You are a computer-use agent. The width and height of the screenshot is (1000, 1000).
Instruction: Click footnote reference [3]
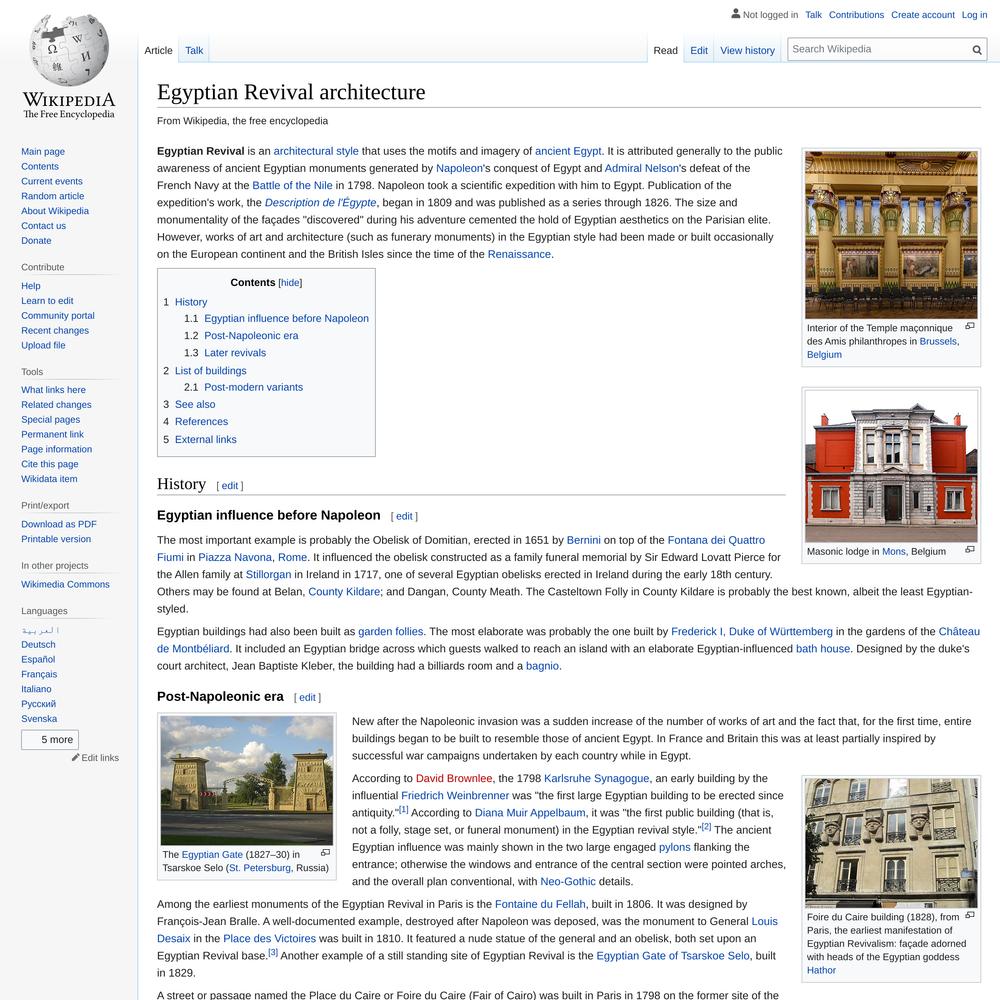point(273,952)
